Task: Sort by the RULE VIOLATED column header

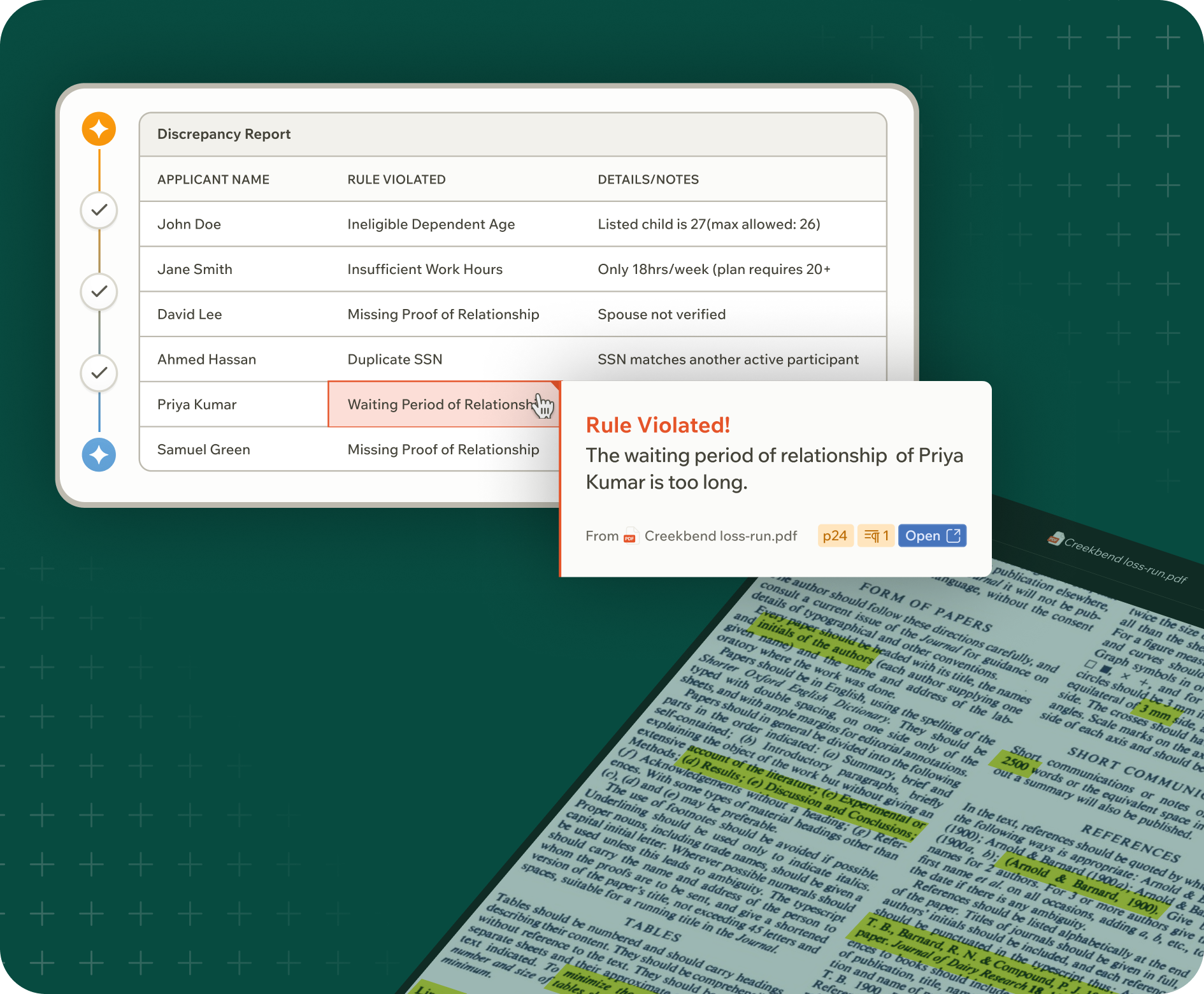Action: 396,180
